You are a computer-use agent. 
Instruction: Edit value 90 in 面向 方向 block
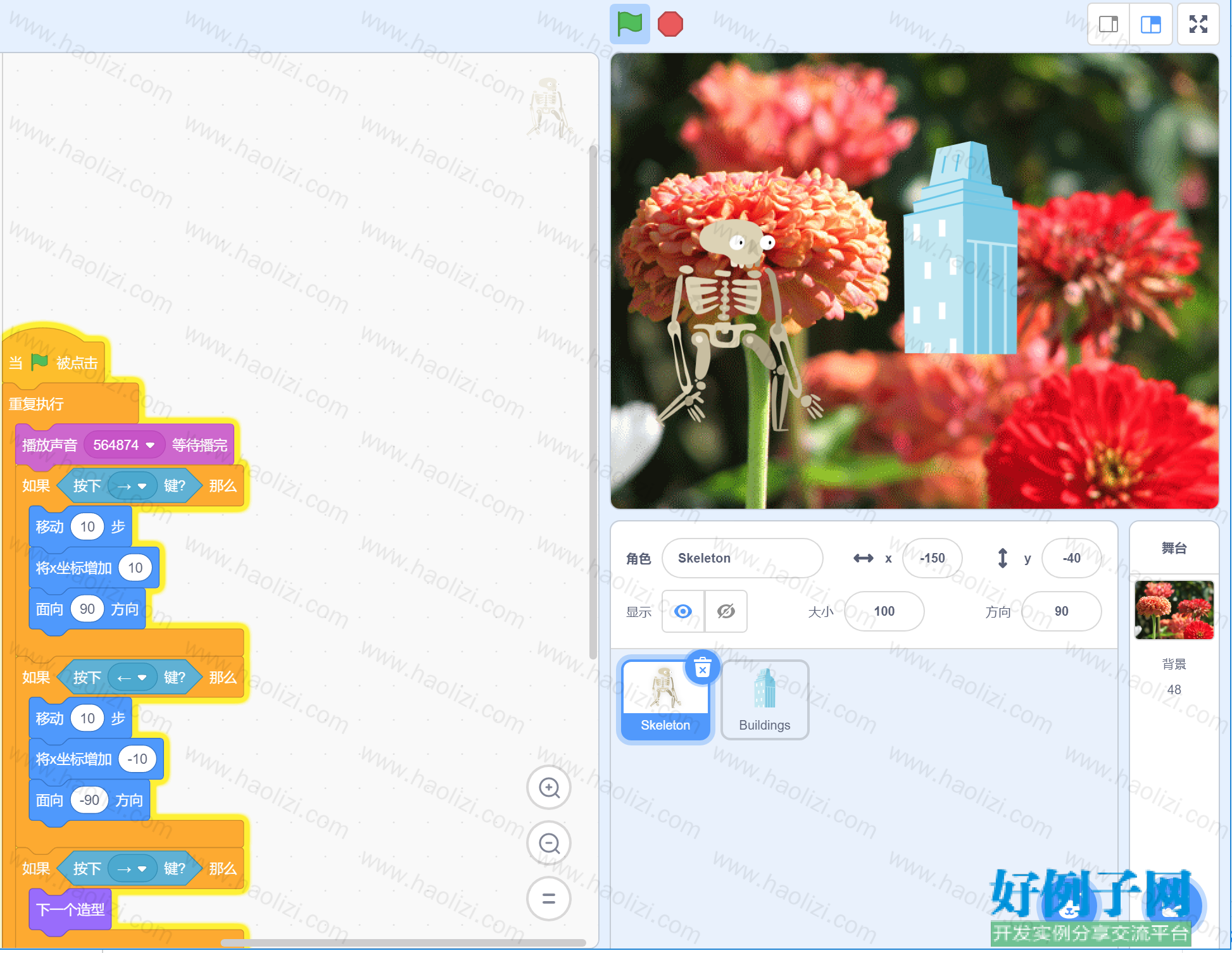coord(87,609)
